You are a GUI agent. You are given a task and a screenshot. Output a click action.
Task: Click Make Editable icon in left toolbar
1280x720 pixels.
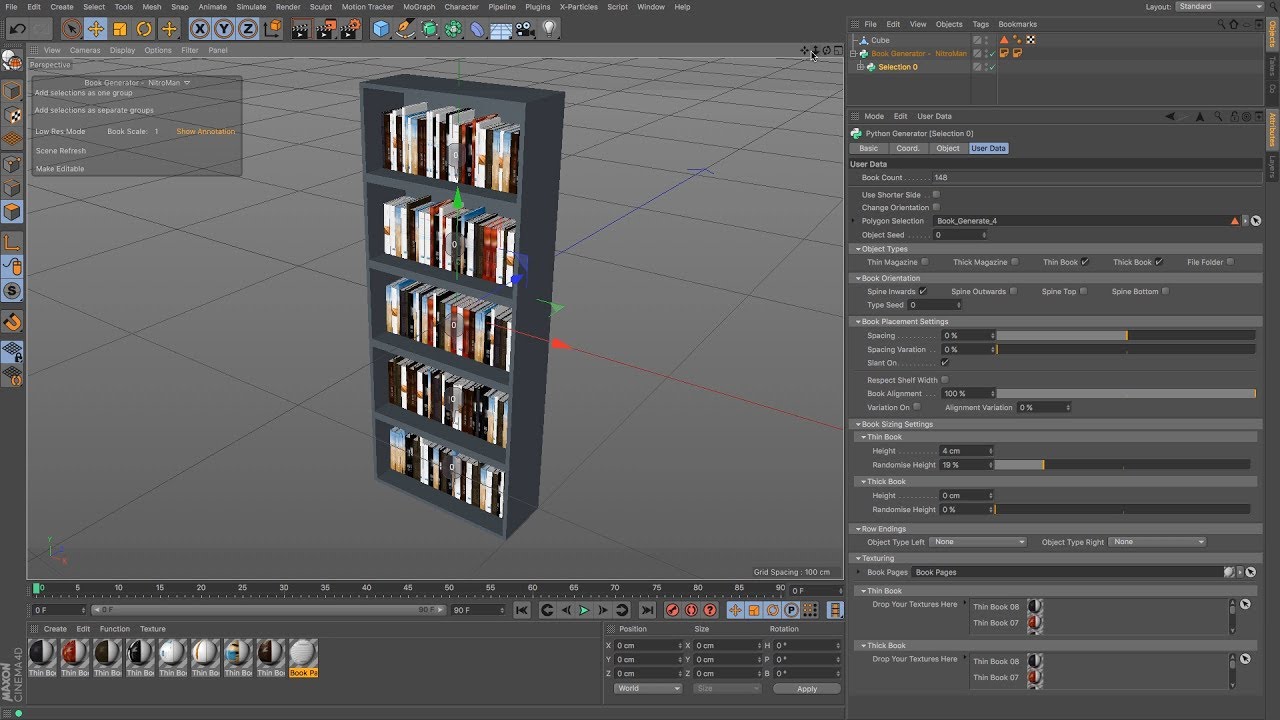click(x=12, y=63)
